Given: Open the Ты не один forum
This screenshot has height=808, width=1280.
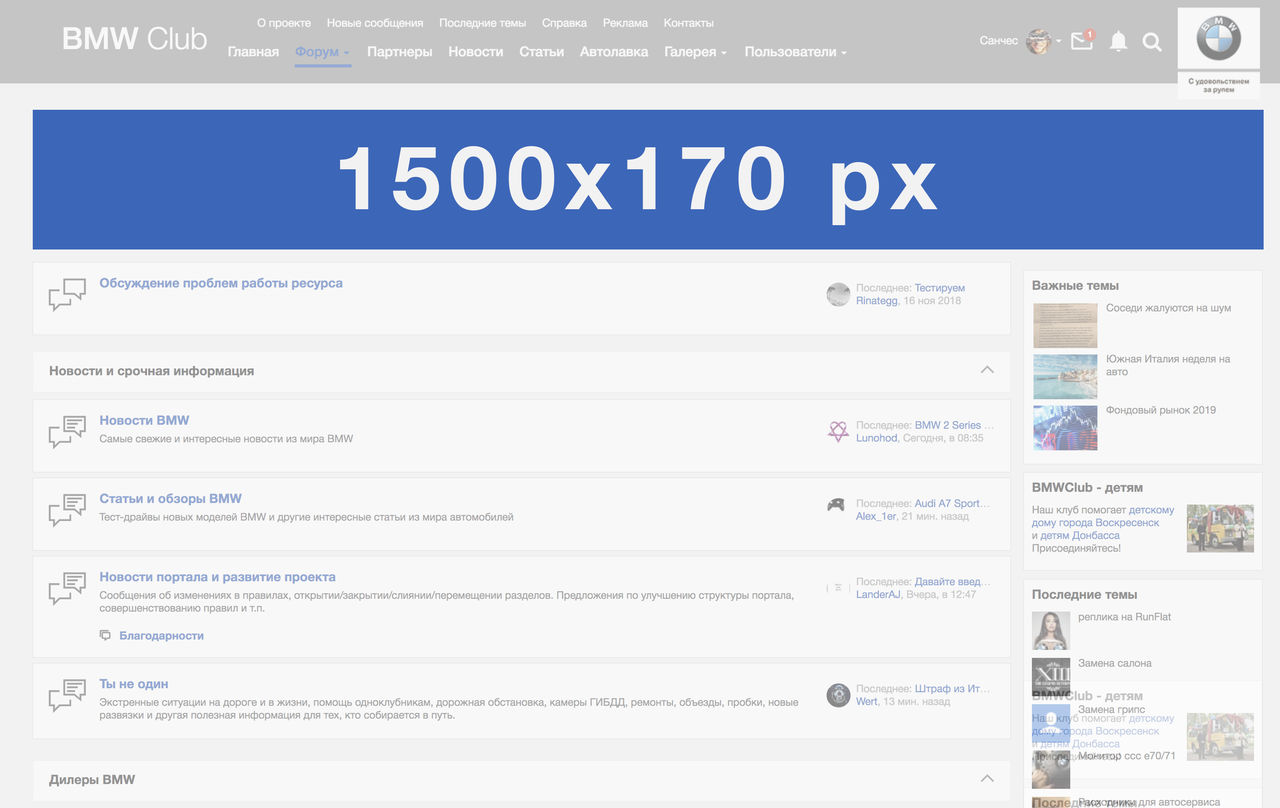Looking at the screenshot, I should [134, 684].
